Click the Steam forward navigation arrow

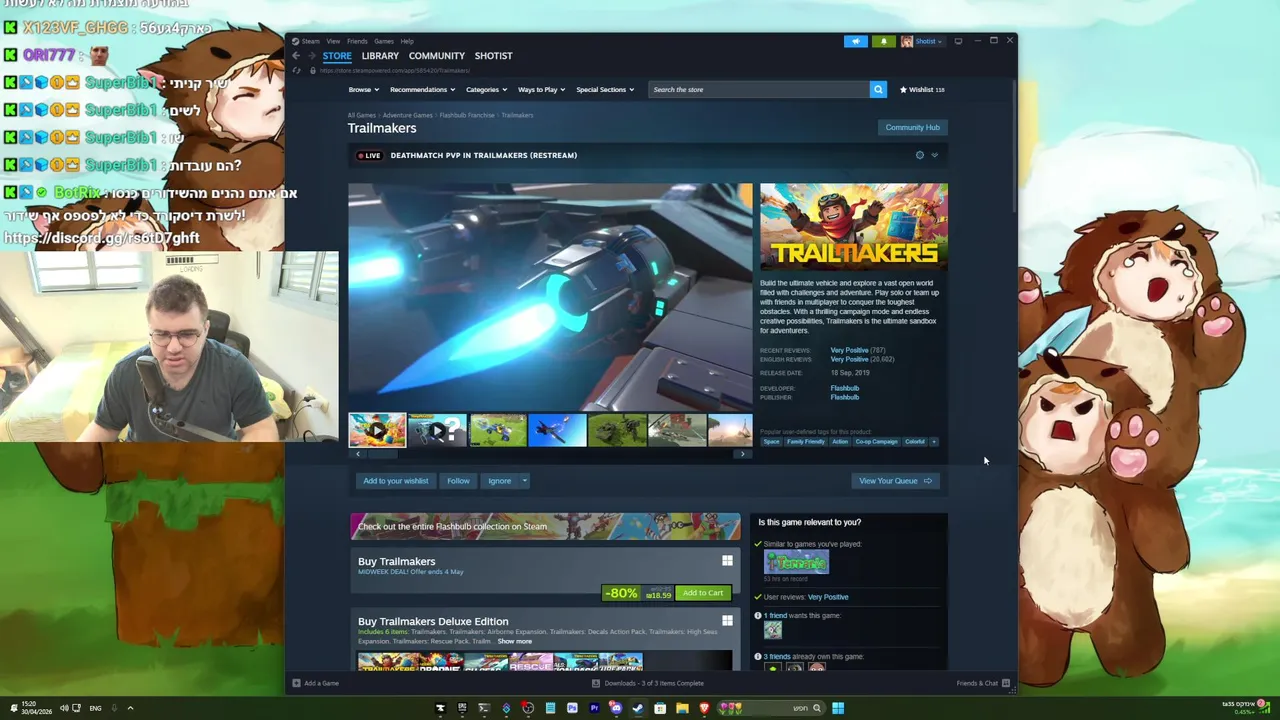pyautogui.click(x=311, y=56)
